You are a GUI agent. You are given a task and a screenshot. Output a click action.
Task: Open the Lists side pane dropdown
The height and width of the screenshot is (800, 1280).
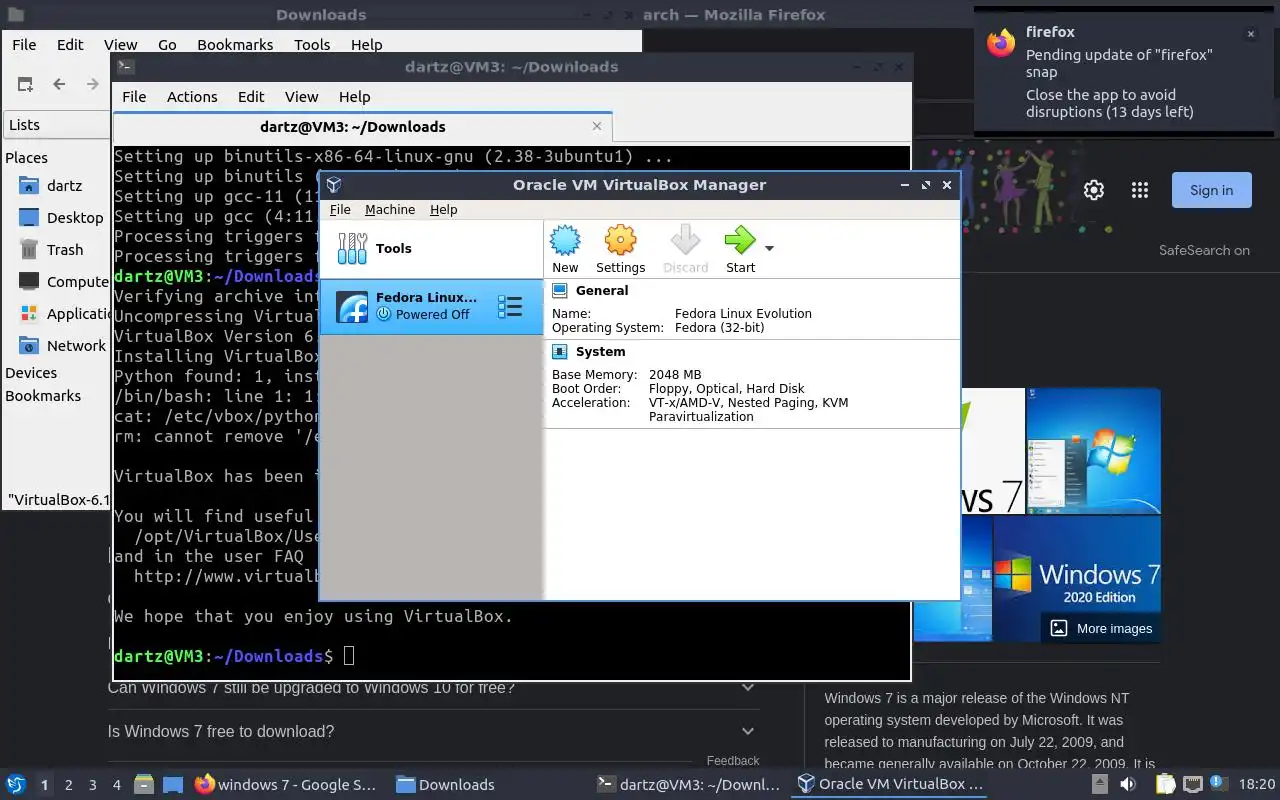[x=58, y=124]
